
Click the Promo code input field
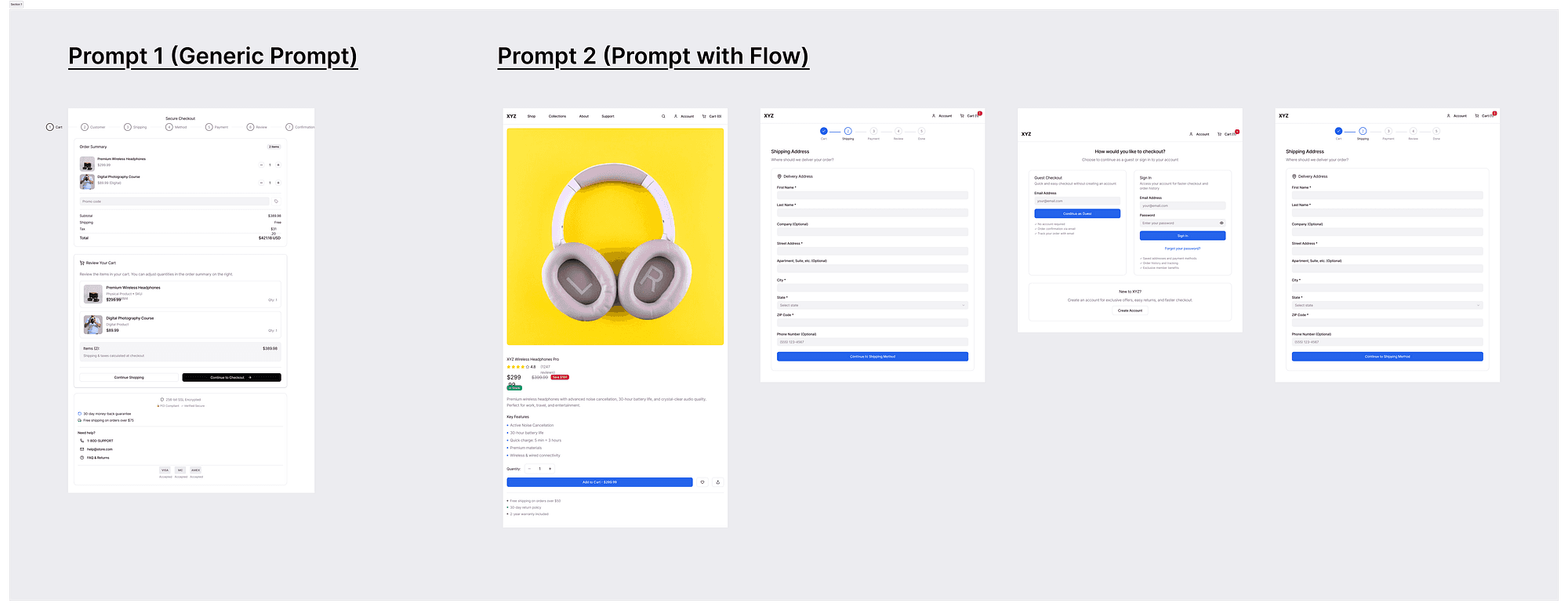coord(174,202)
